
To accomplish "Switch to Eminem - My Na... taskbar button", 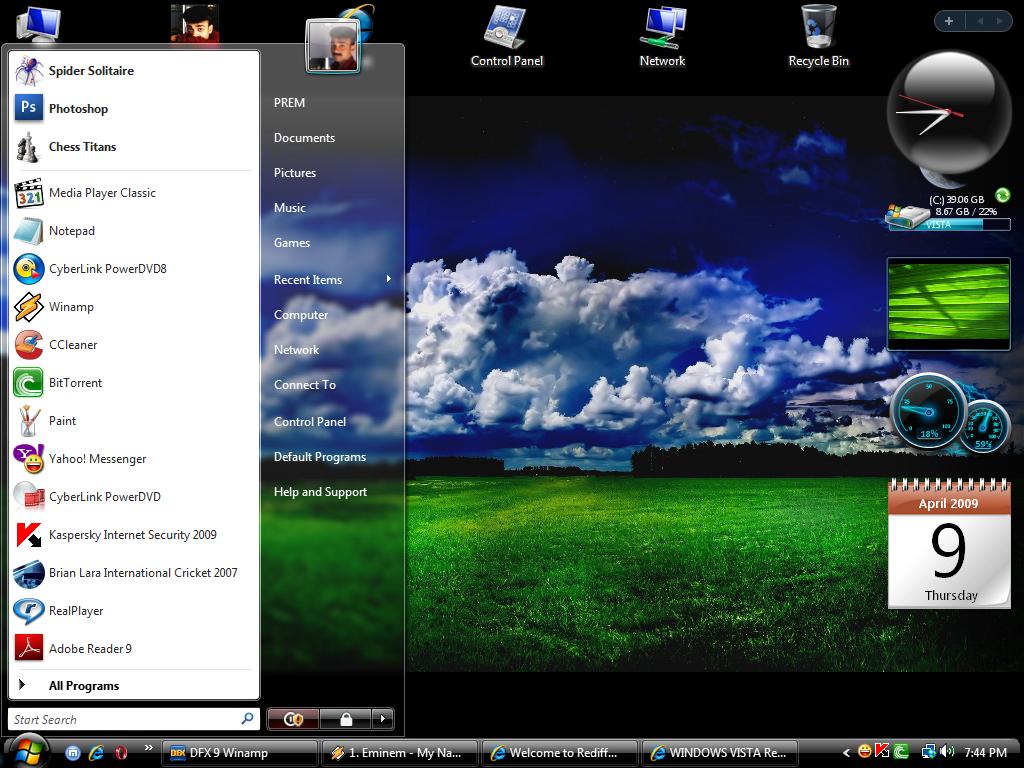I will (x=399, y=752).
